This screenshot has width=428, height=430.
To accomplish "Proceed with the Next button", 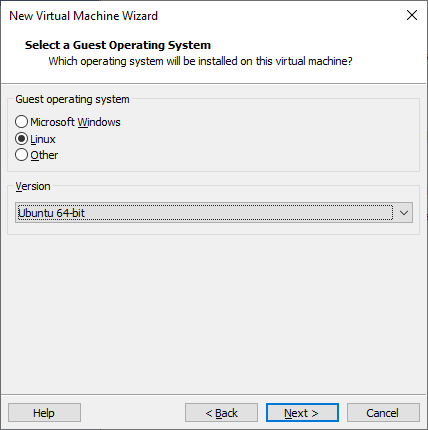I will (302, 413).
